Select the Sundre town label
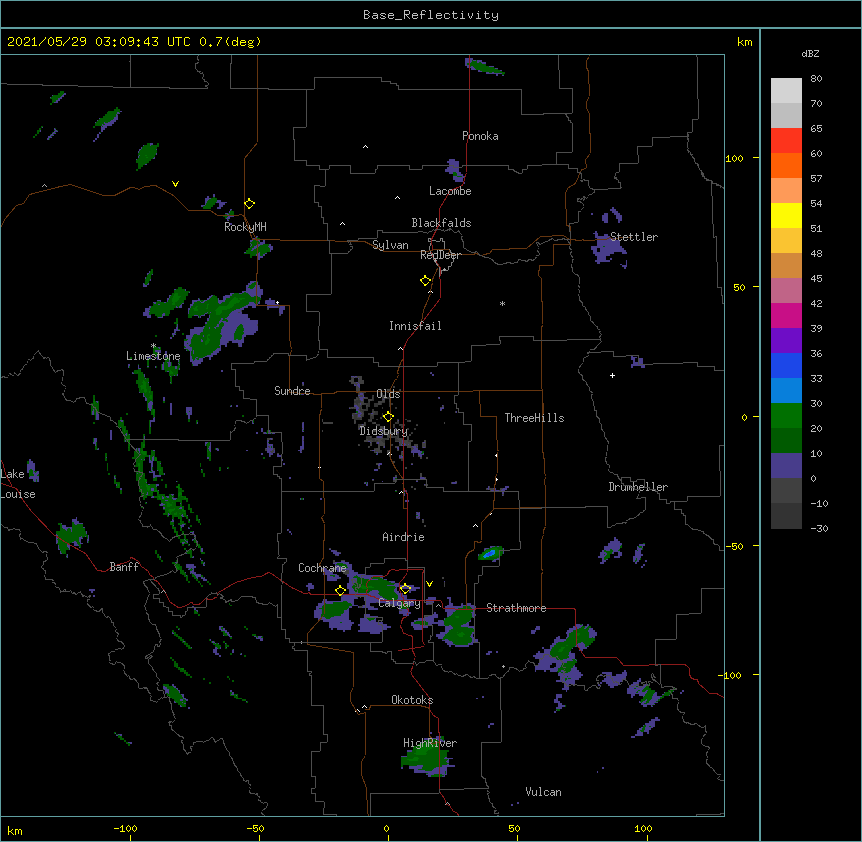Viewport: 862px width, 842px height. click(292, 391)
